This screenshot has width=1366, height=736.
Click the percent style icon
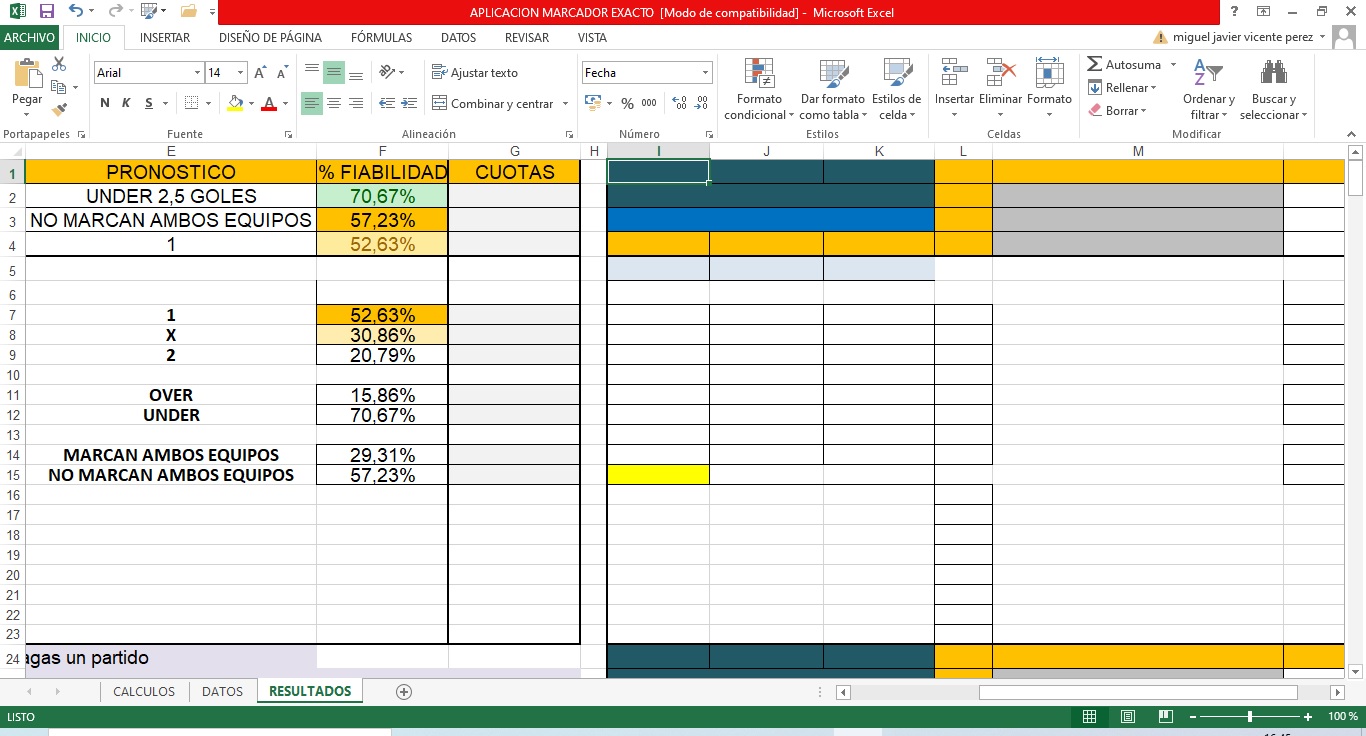(627, 103)
